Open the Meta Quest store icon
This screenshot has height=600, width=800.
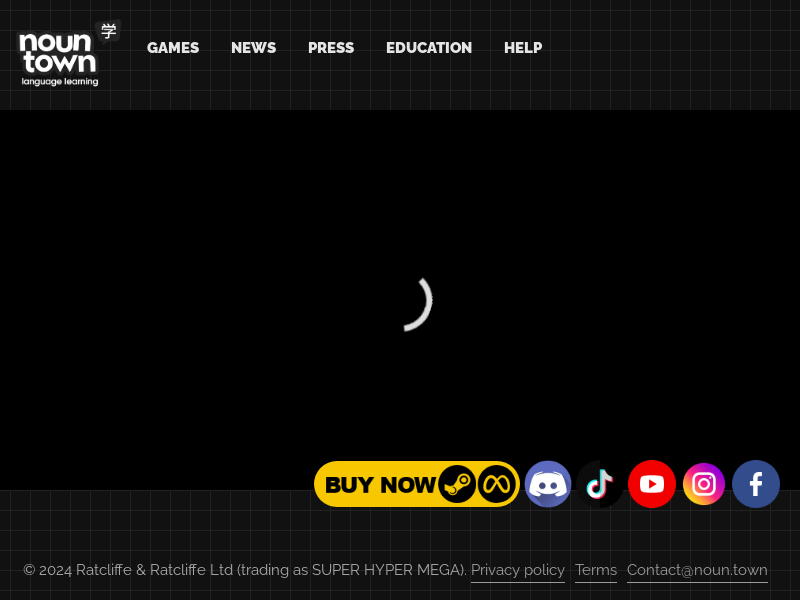click(x=496, y=485)
